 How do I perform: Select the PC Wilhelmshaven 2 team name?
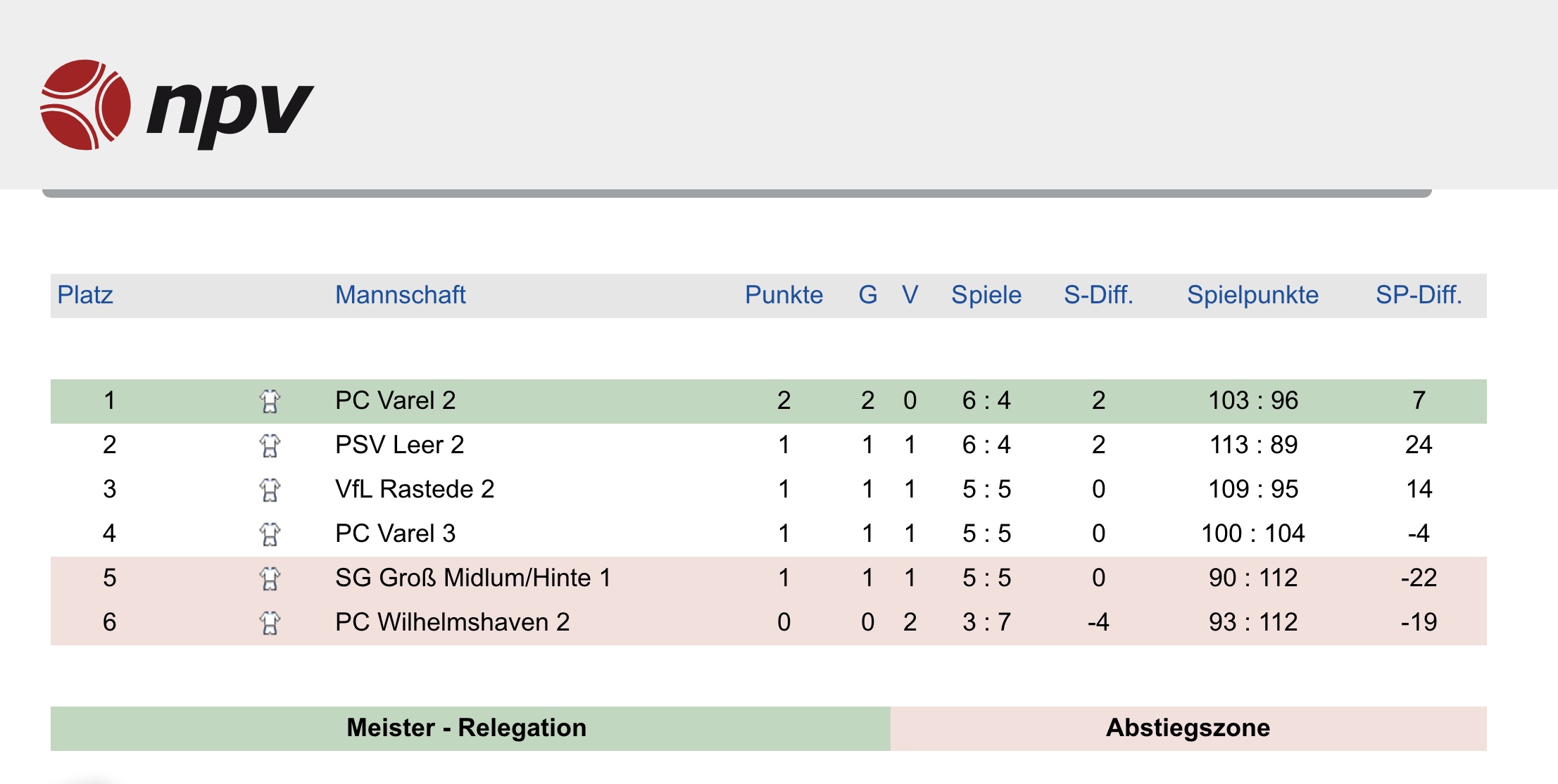[453, 622]
